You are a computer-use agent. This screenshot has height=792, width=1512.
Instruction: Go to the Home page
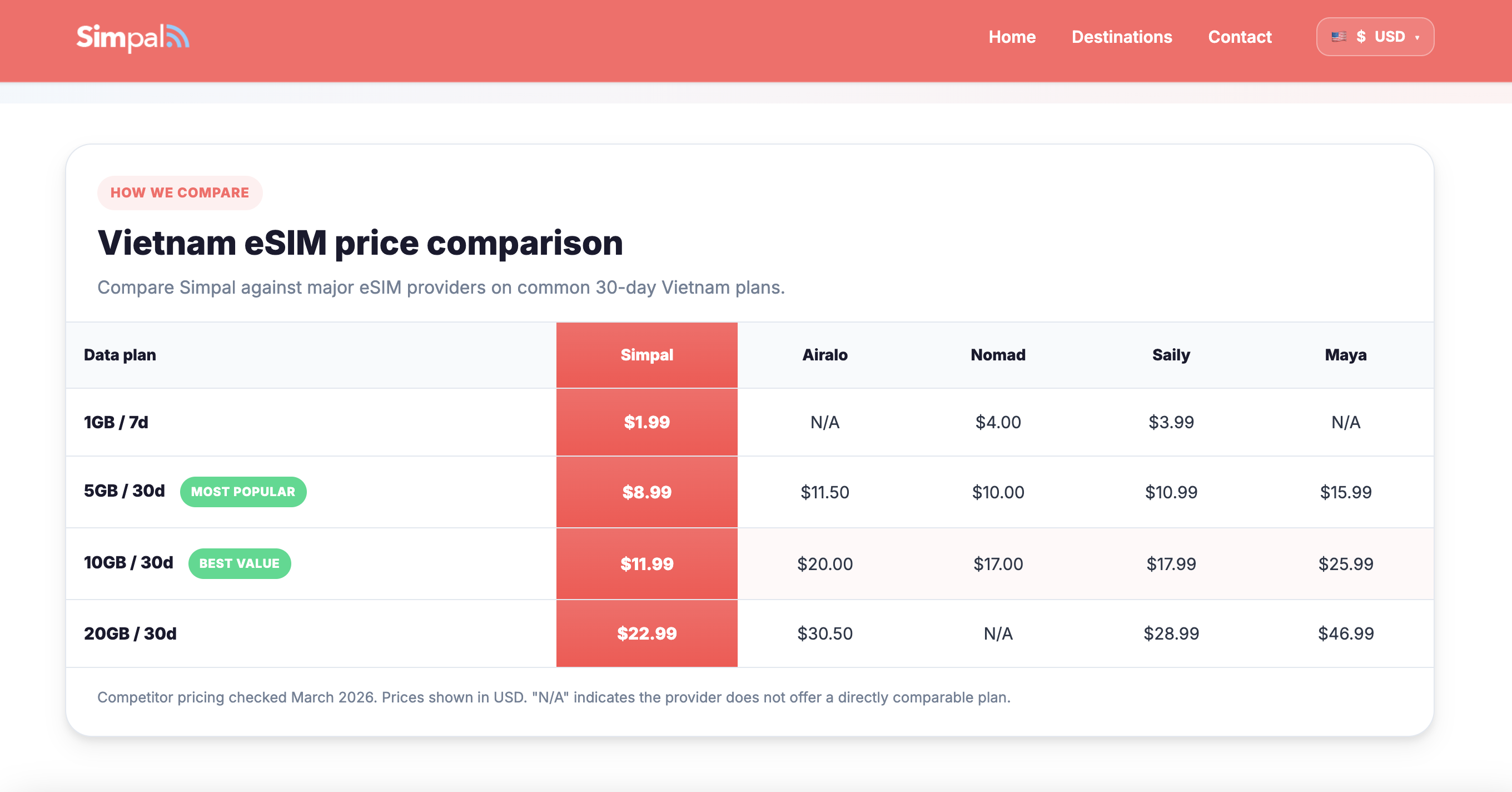click(1012, 37)
